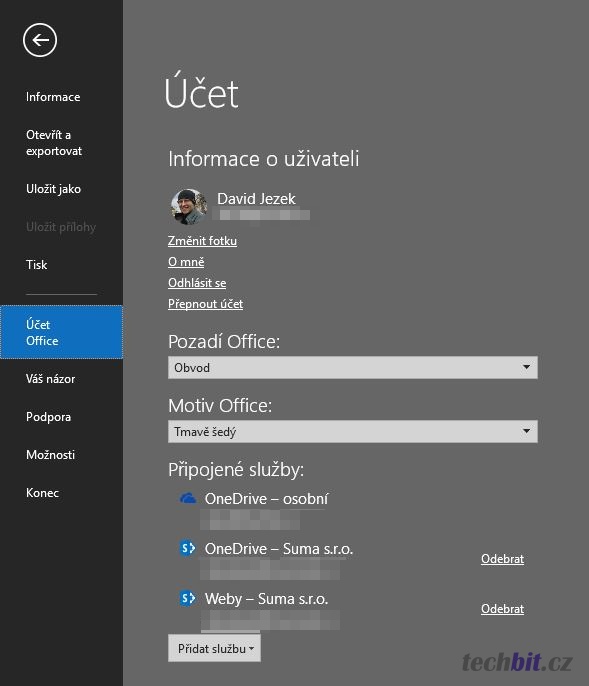
Task: Remove the OneDrive – Suma s.r.o. service
Action: click(x=502, y=559)
